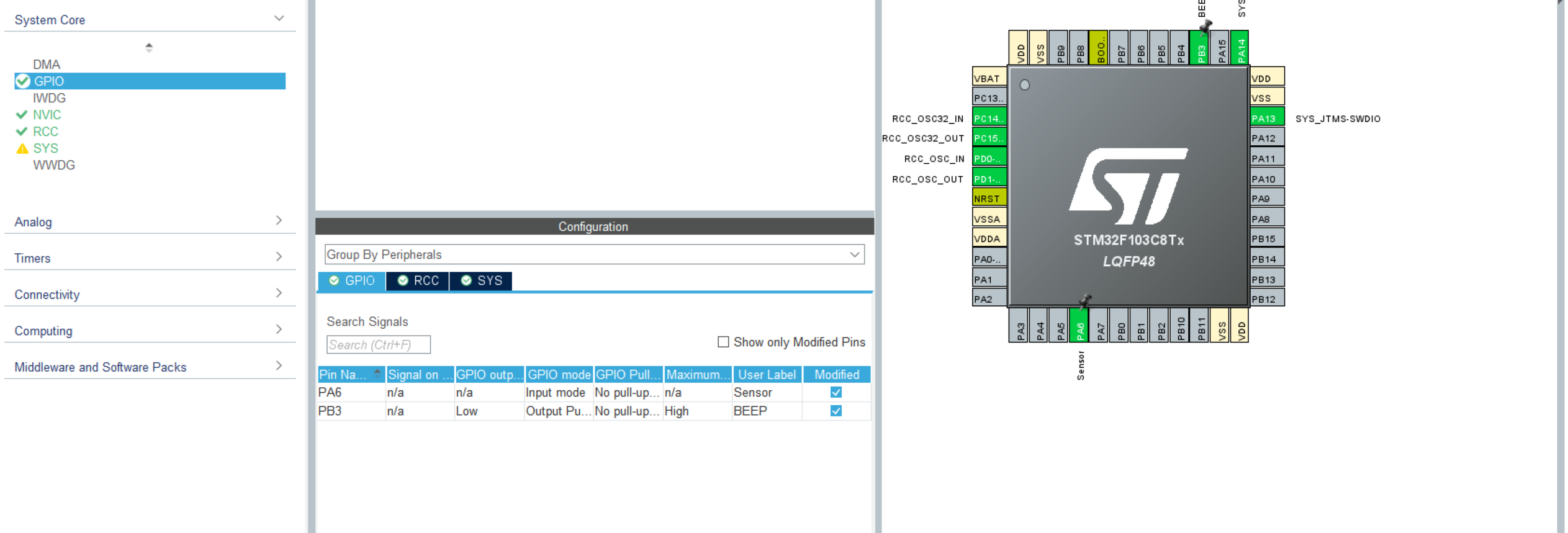
Task: Click the High maximum speed cell
Action: point(698,411)
